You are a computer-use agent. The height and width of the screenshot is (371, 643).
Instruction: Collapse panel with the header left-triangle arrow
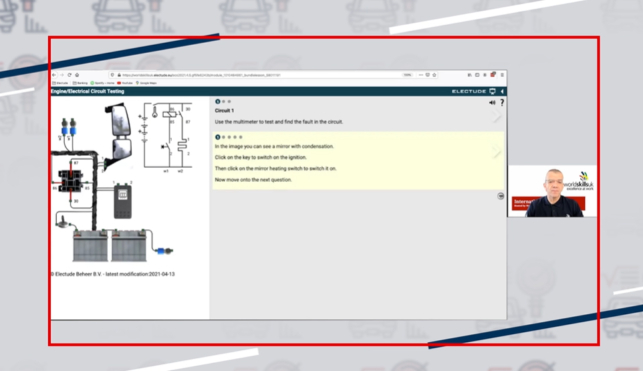[x=502, y=91]
